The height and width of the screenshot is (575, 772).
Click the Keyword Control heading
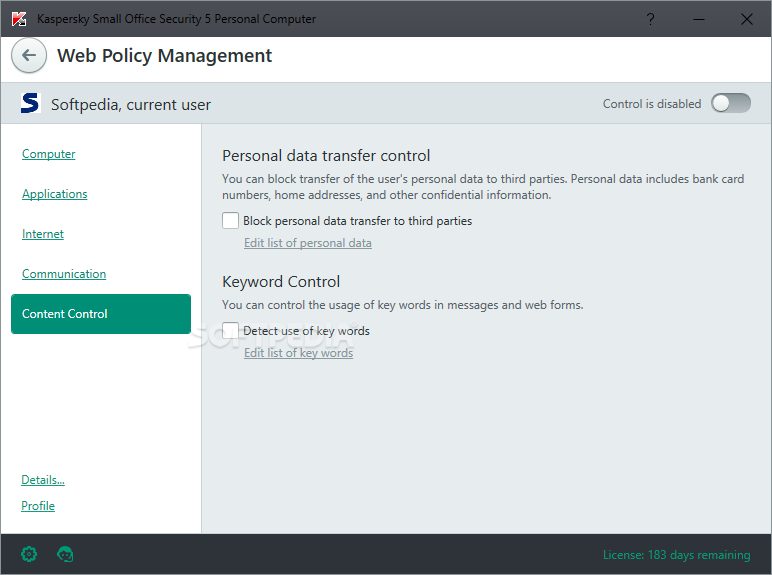coord(281,282)
